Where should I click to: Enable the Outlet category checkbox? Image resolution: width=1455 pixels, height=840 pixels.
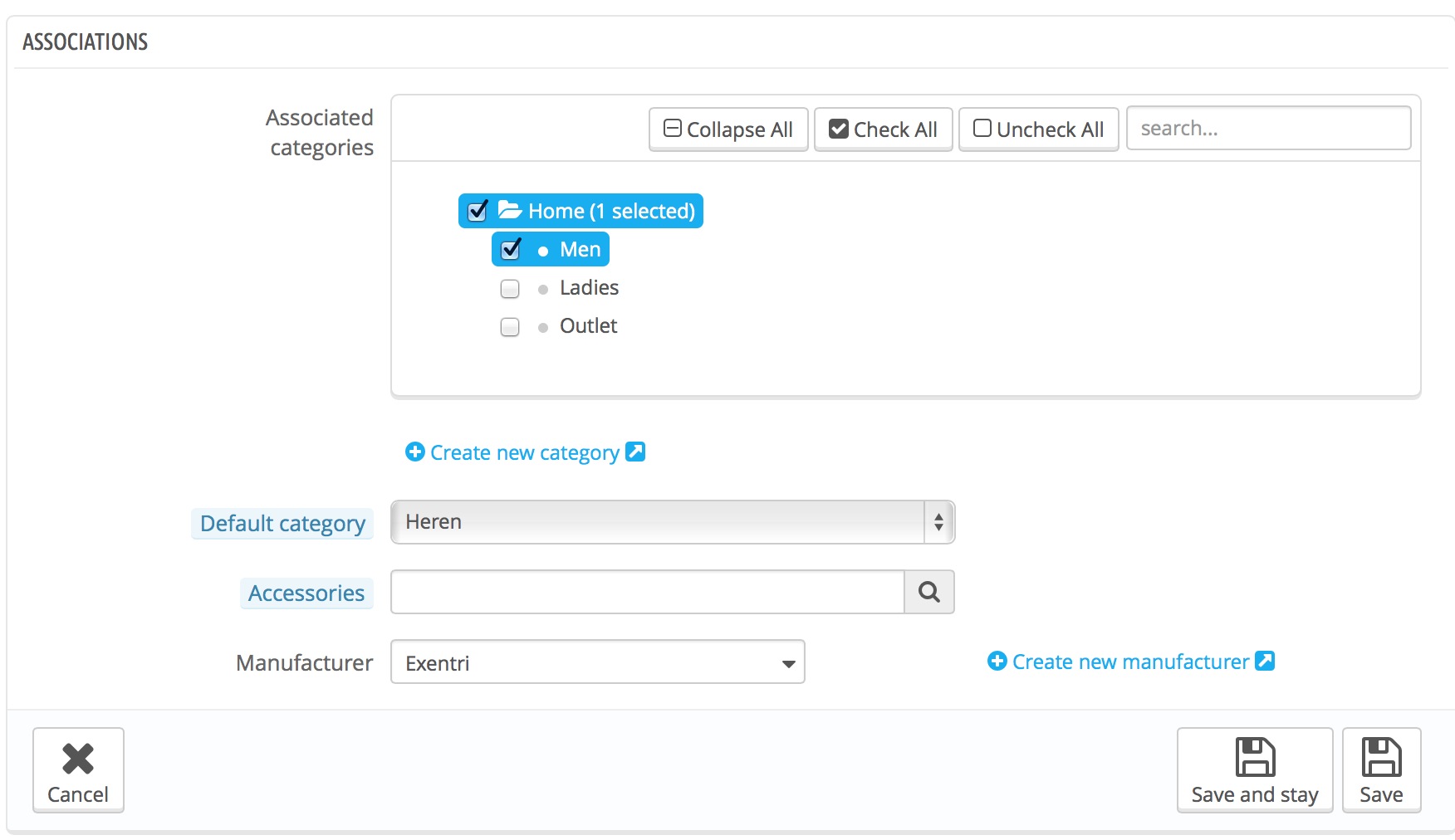tap(510, 326)
